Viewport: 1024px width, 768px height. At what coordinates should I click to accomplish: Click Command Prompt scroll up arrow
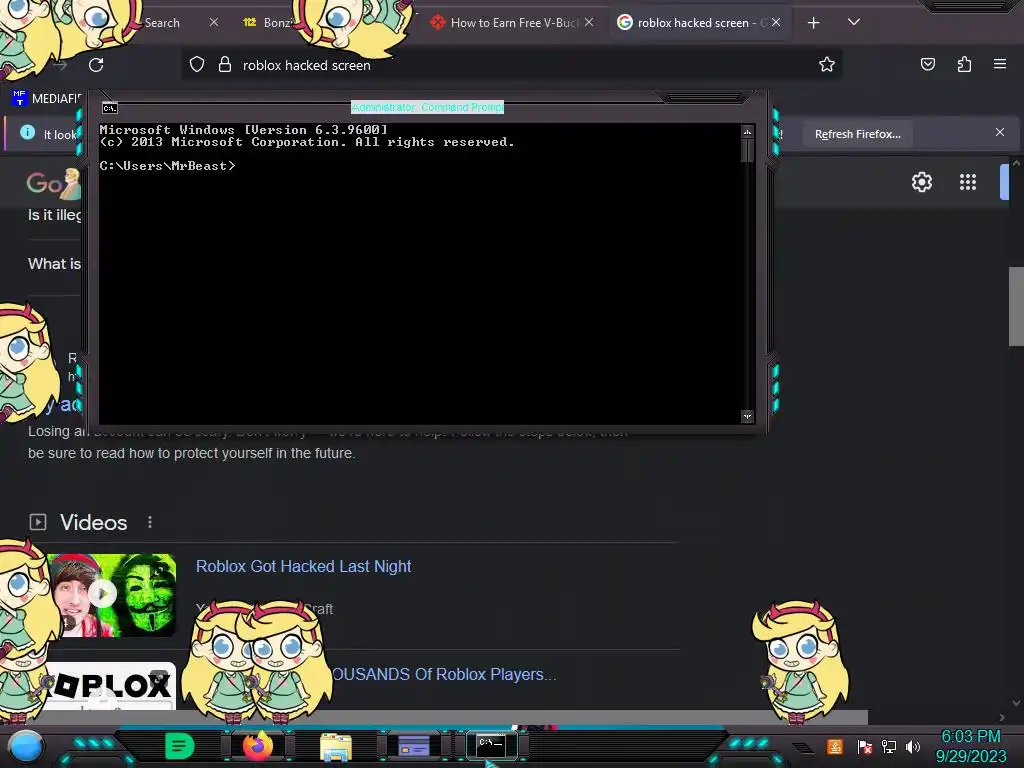[747, 132]
